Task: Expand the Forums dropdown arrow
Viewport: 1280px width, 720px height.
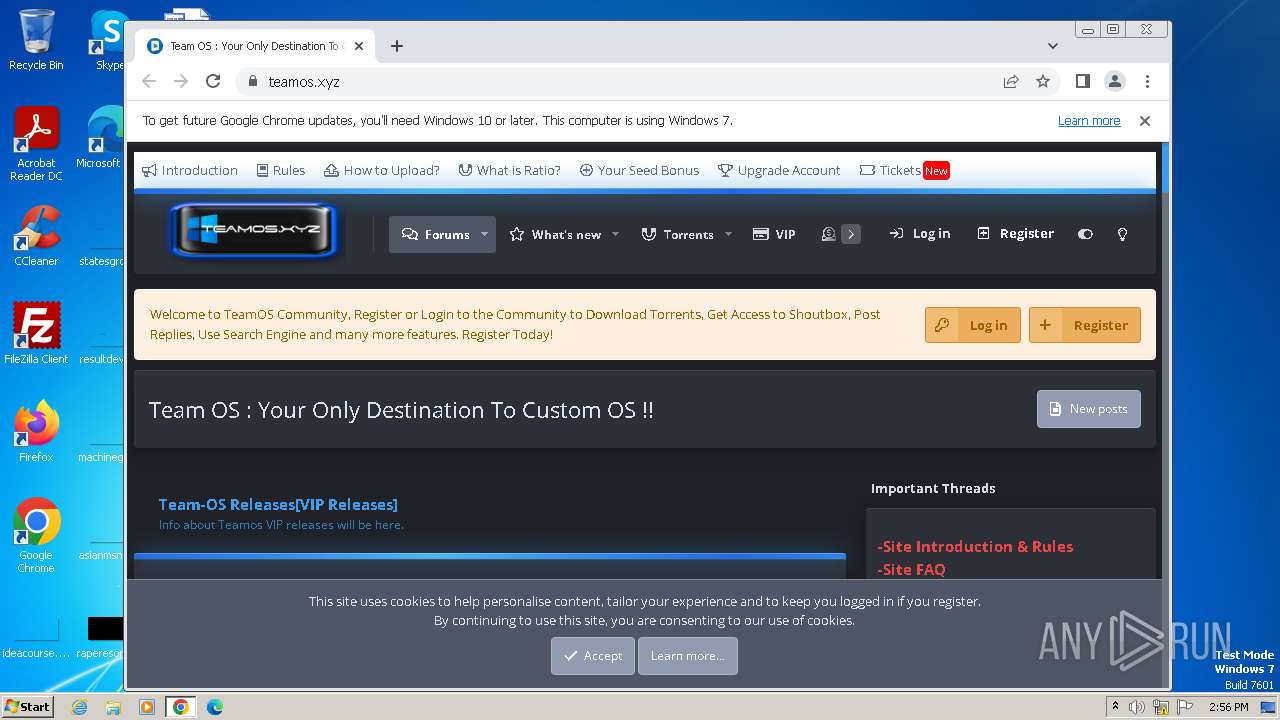Action: [484, 234]
